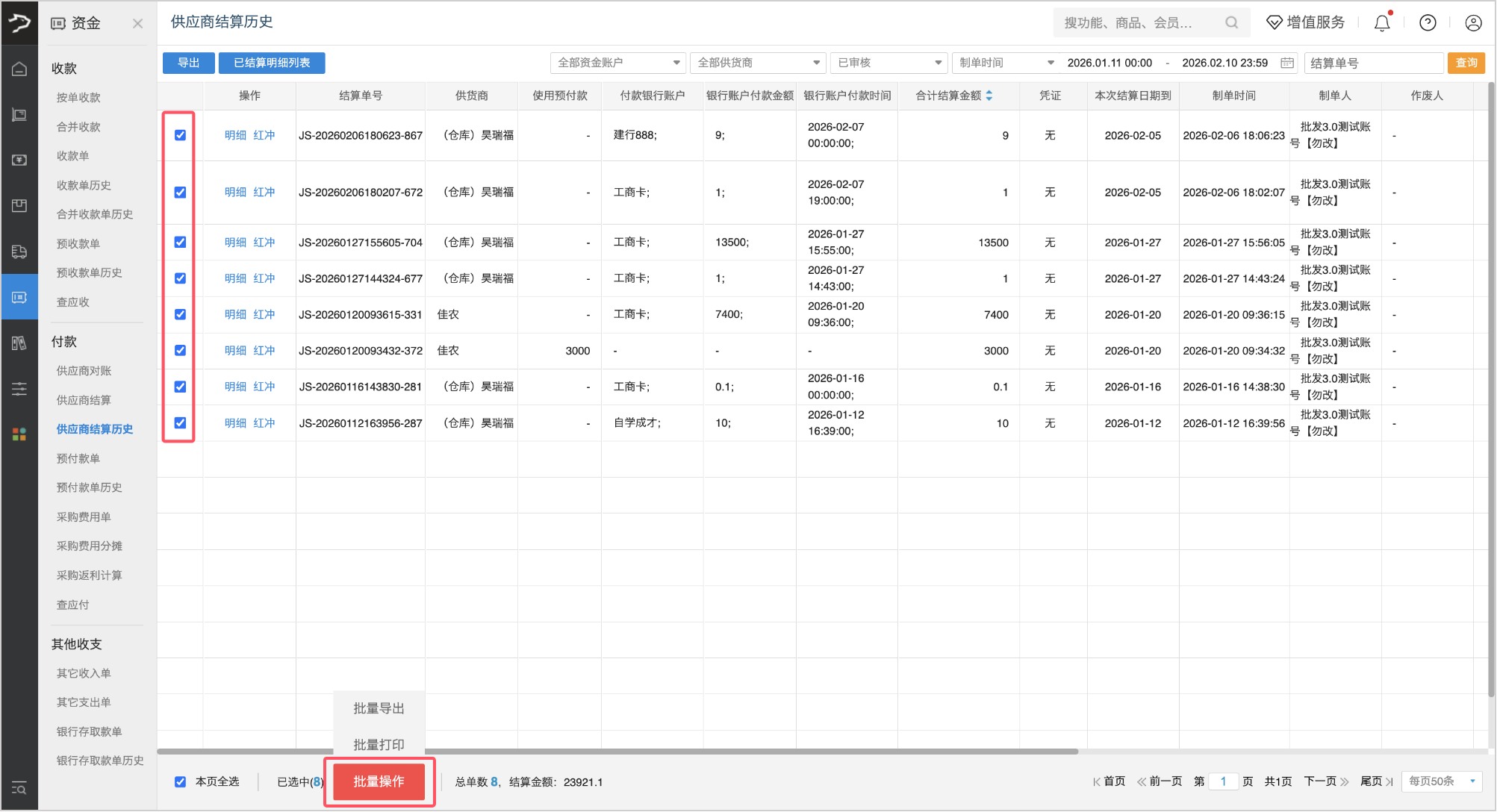Toggle checkbox for row JS-20260120093432-372
This screenshot has height=812, width=1497.
(180, 350)
